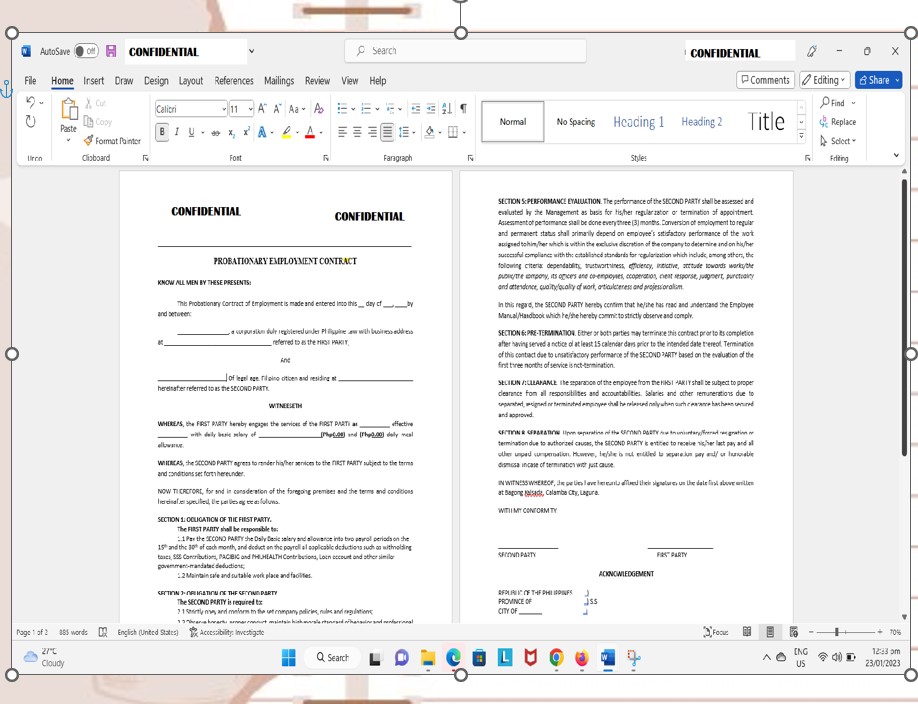Switch to the Design tab
The image size is (918, 704).
click(156, 81)
